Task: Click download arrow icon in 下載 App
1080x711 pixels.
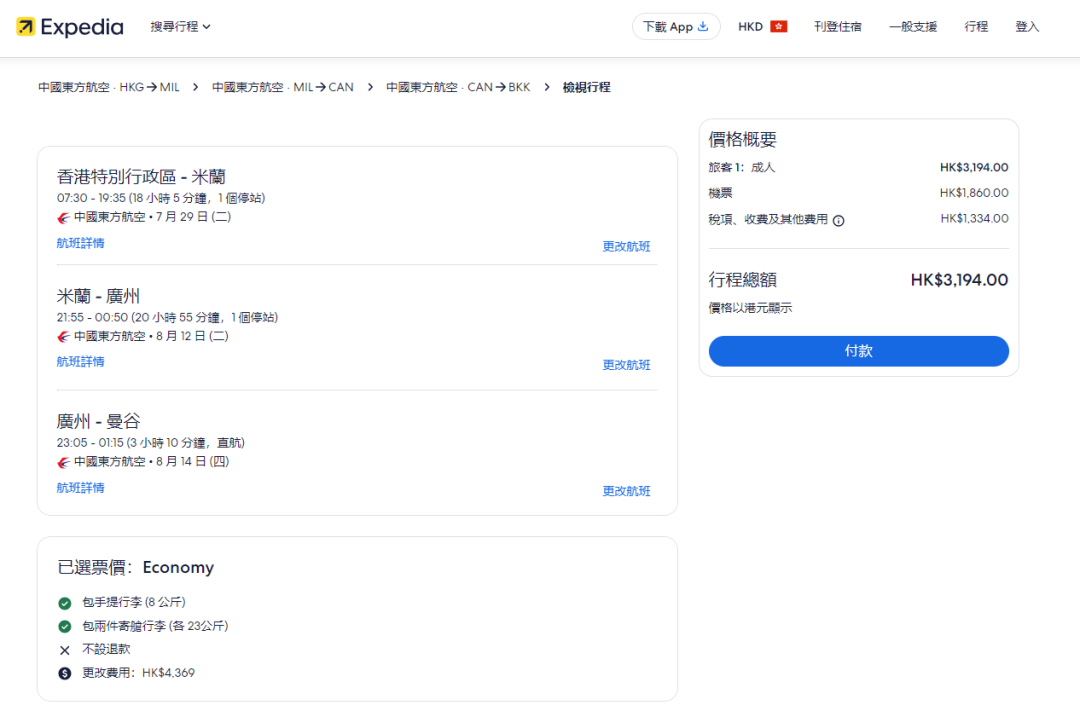Action: (x=703, y=26)
